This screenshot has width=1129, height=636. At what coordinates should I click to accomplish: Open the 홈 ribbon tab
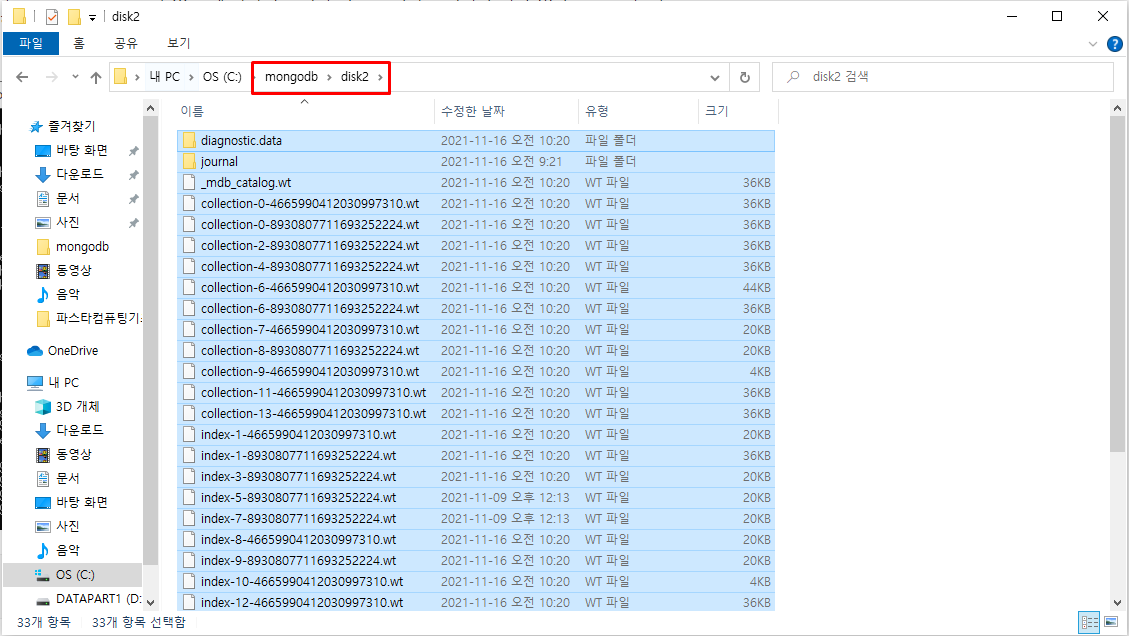pyautogui.click(x=79, y=43)
